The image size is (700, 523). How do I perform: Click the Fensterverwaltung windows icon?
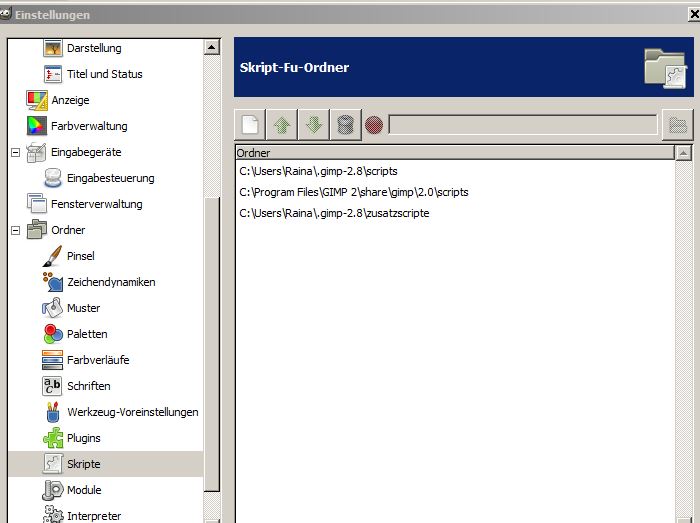tap(37, 204)
